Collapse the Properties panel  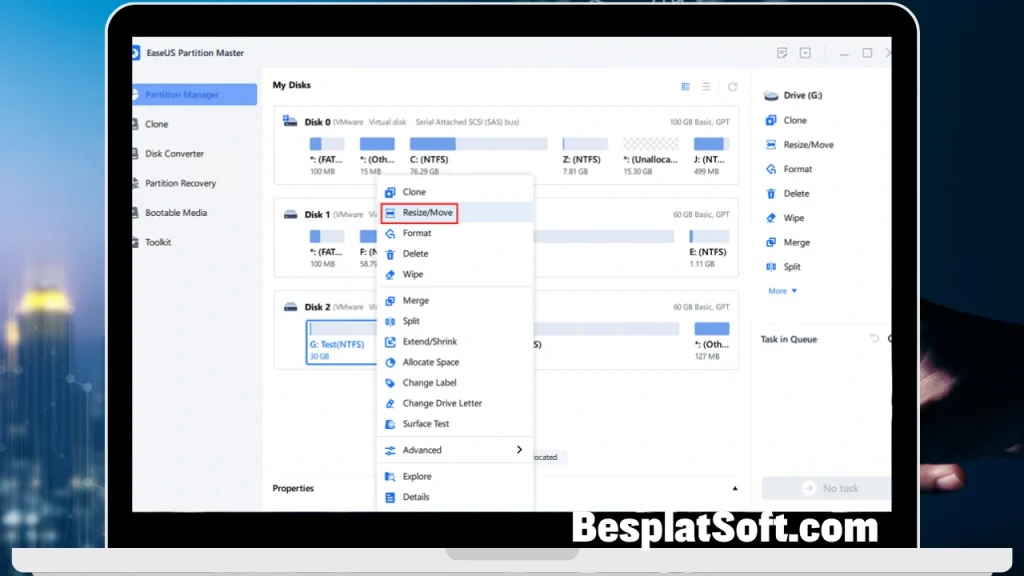(x=735, y=488)
